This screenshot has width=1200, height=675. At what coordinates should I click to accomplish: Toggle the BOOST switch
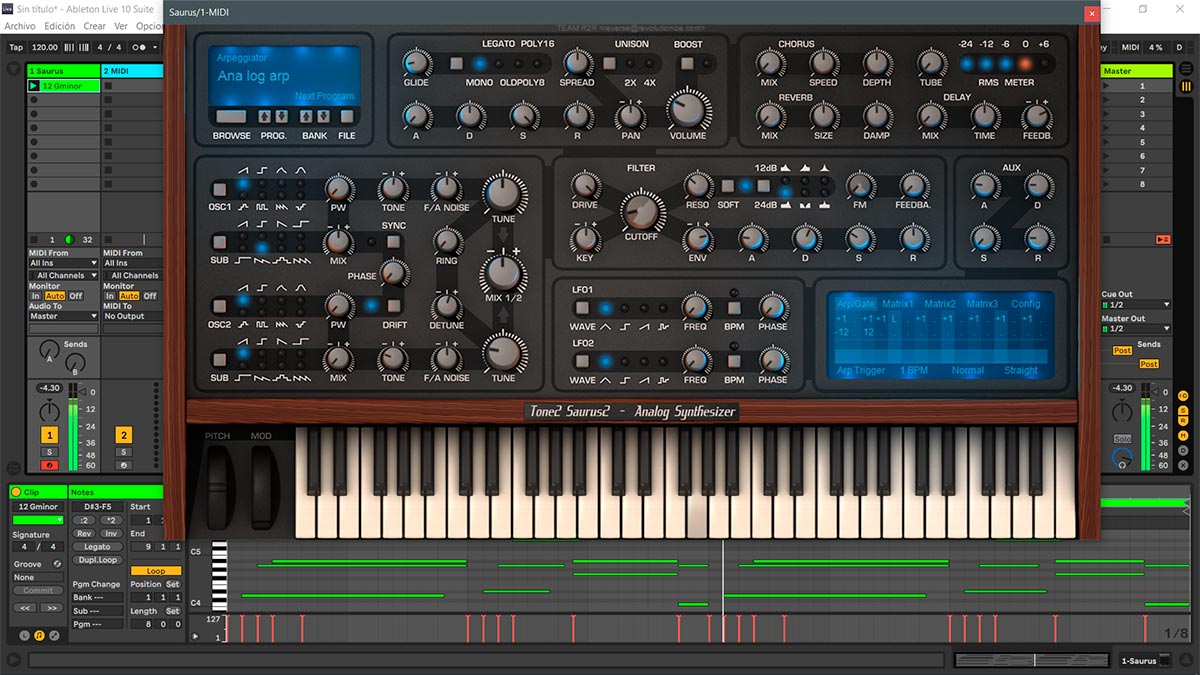pos(687,63)
